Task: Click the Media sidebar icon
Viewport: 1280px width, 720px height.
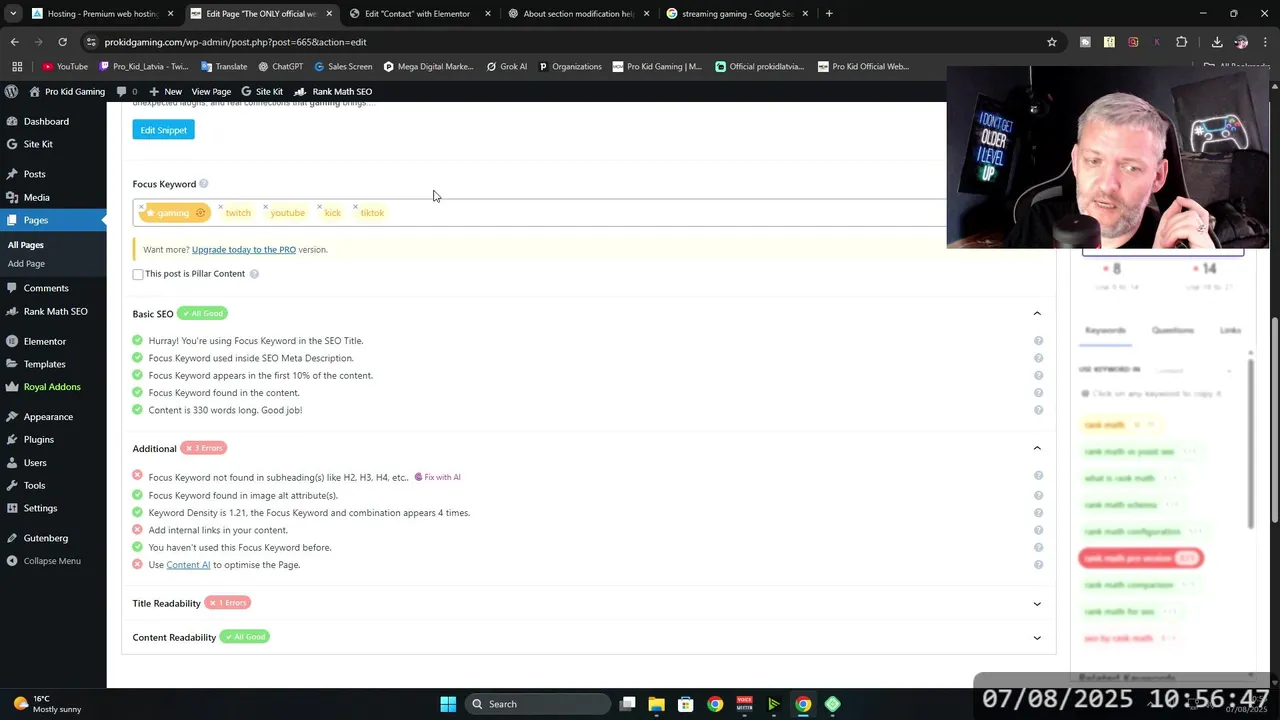Action: coord(11,197)
